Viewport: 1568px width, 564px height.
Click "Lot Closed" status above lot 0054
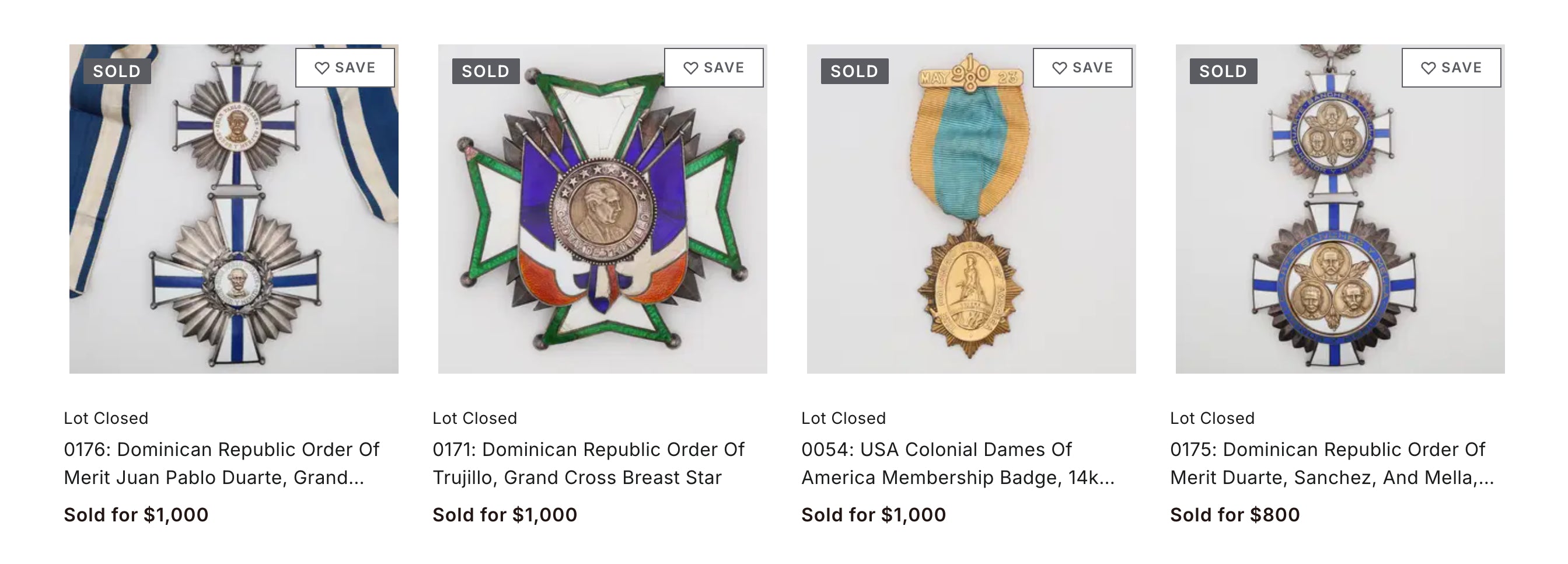(x=844, y=419)
